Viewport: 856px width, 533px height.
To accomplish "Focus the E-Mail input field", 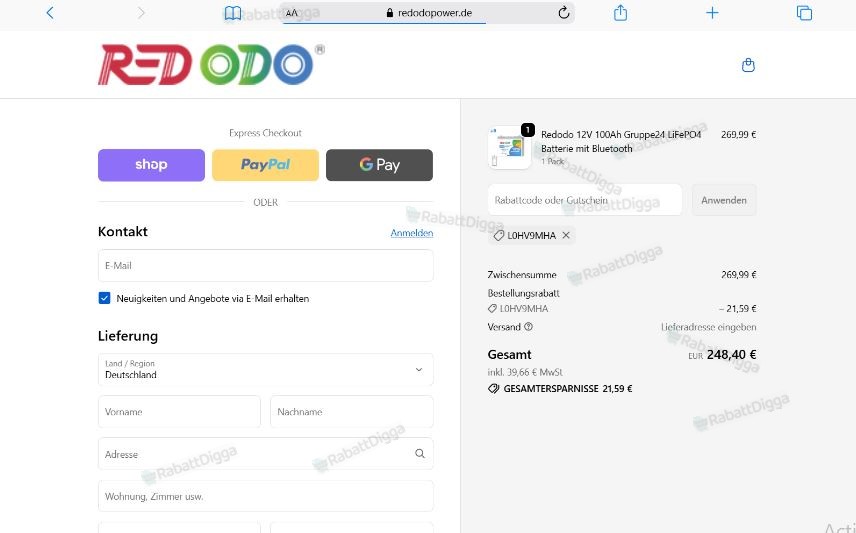I will tap(266, 266).
